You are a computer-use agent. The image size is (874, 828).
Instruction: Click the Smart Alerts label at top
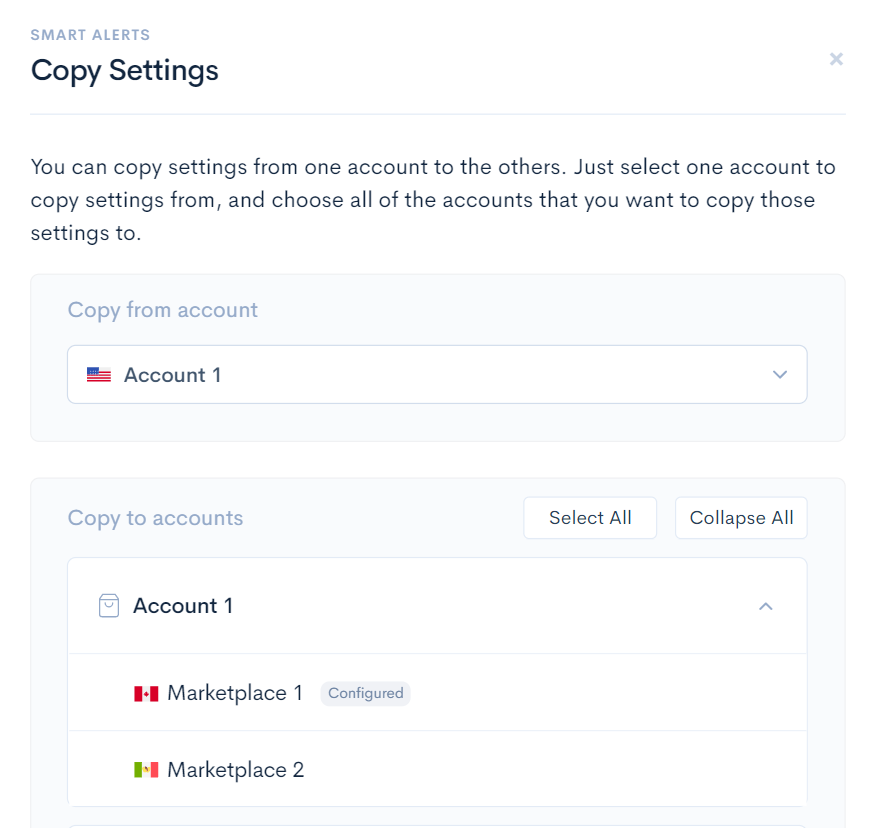[x=90, y=35]
